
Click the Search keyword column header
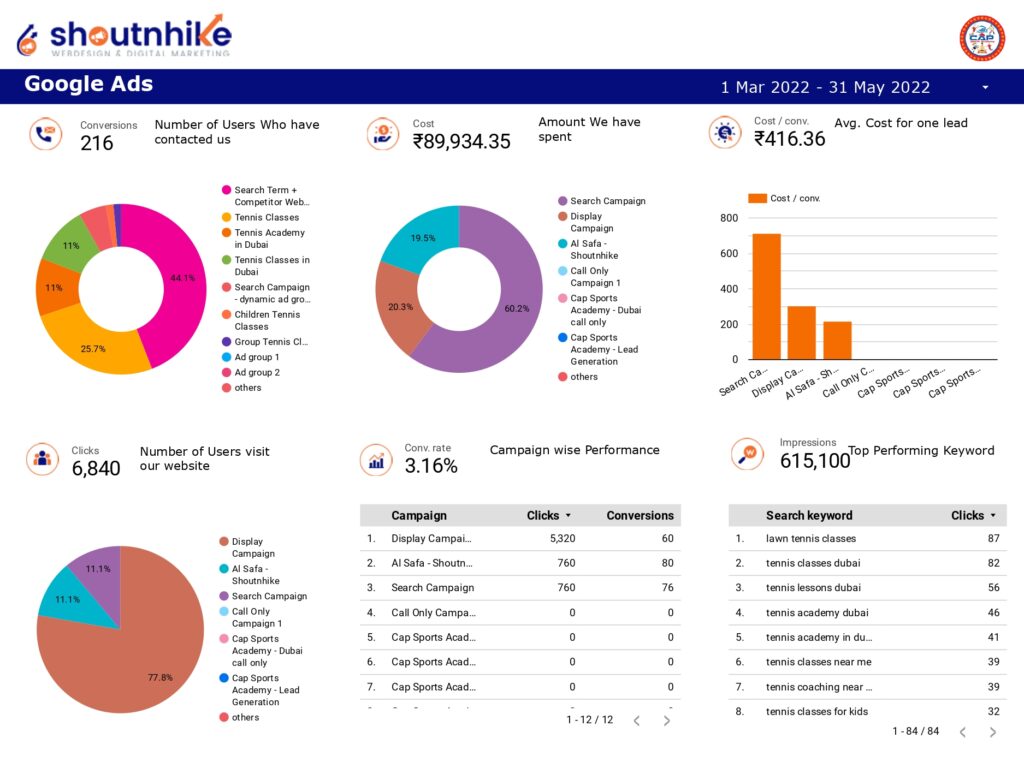point(809,515)
